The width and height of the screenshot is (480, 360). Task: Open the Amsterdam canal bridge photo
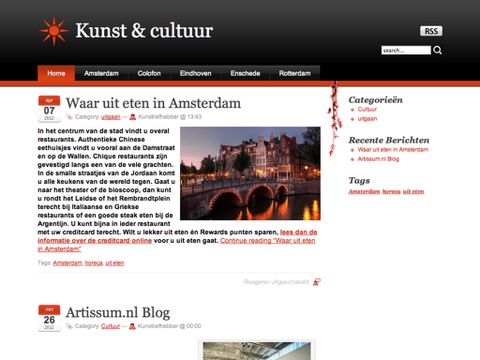click(250, 173)
